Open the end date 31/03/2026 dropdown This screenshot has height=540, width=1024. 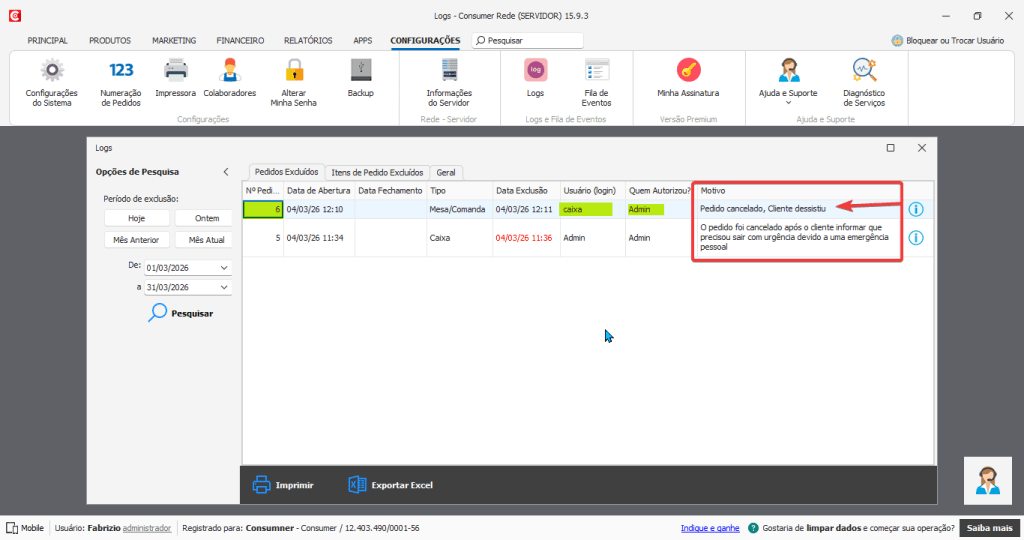click(x=224, y=287)
